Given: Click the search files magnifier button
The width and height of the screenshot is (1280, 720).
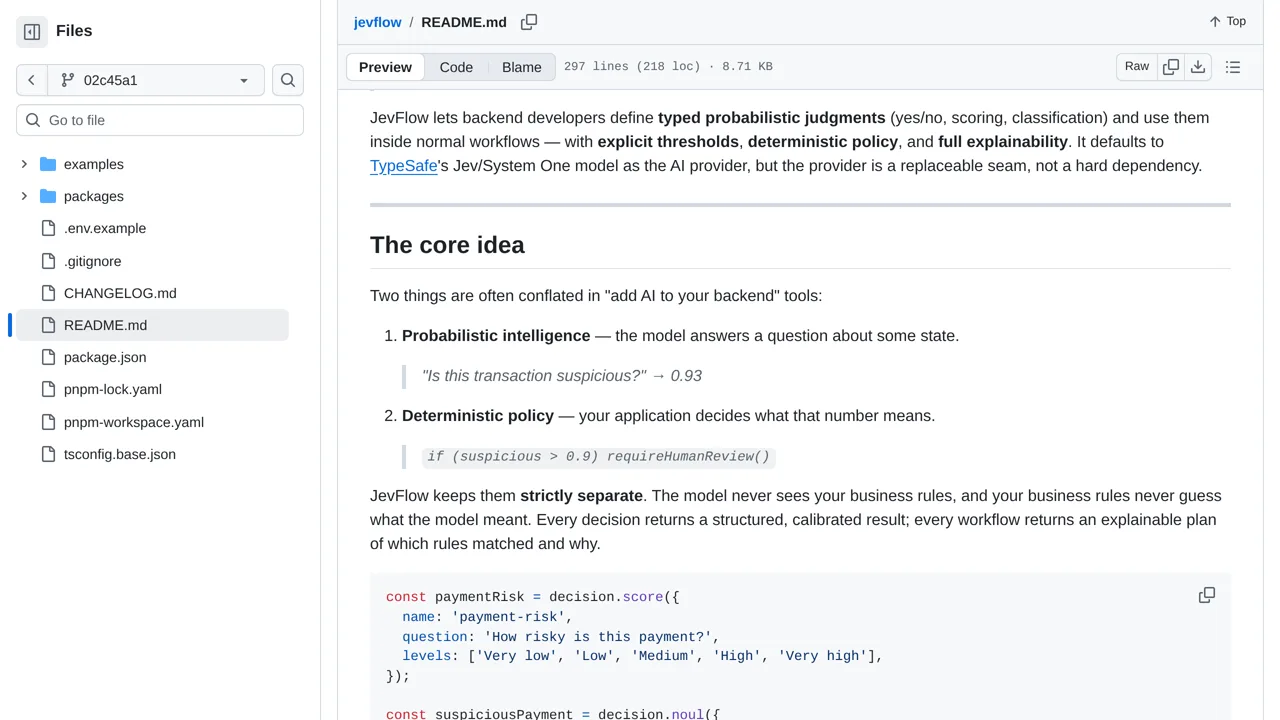Looking at the screenshot, I should pyautogui.click(x=288, y=80).
